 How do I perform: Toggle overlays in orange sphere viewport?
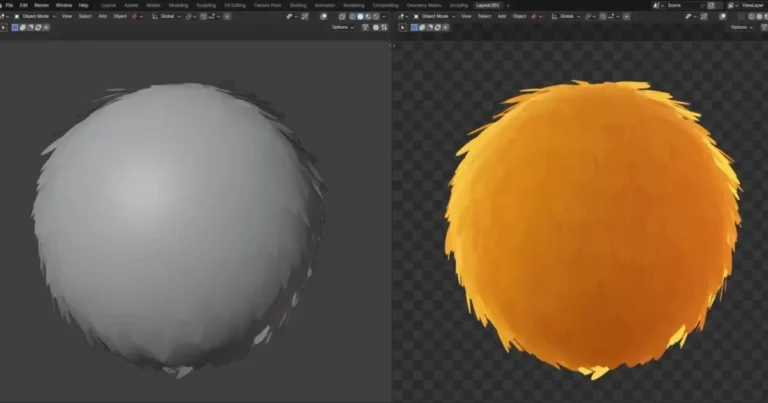click(x=722, y=16)
